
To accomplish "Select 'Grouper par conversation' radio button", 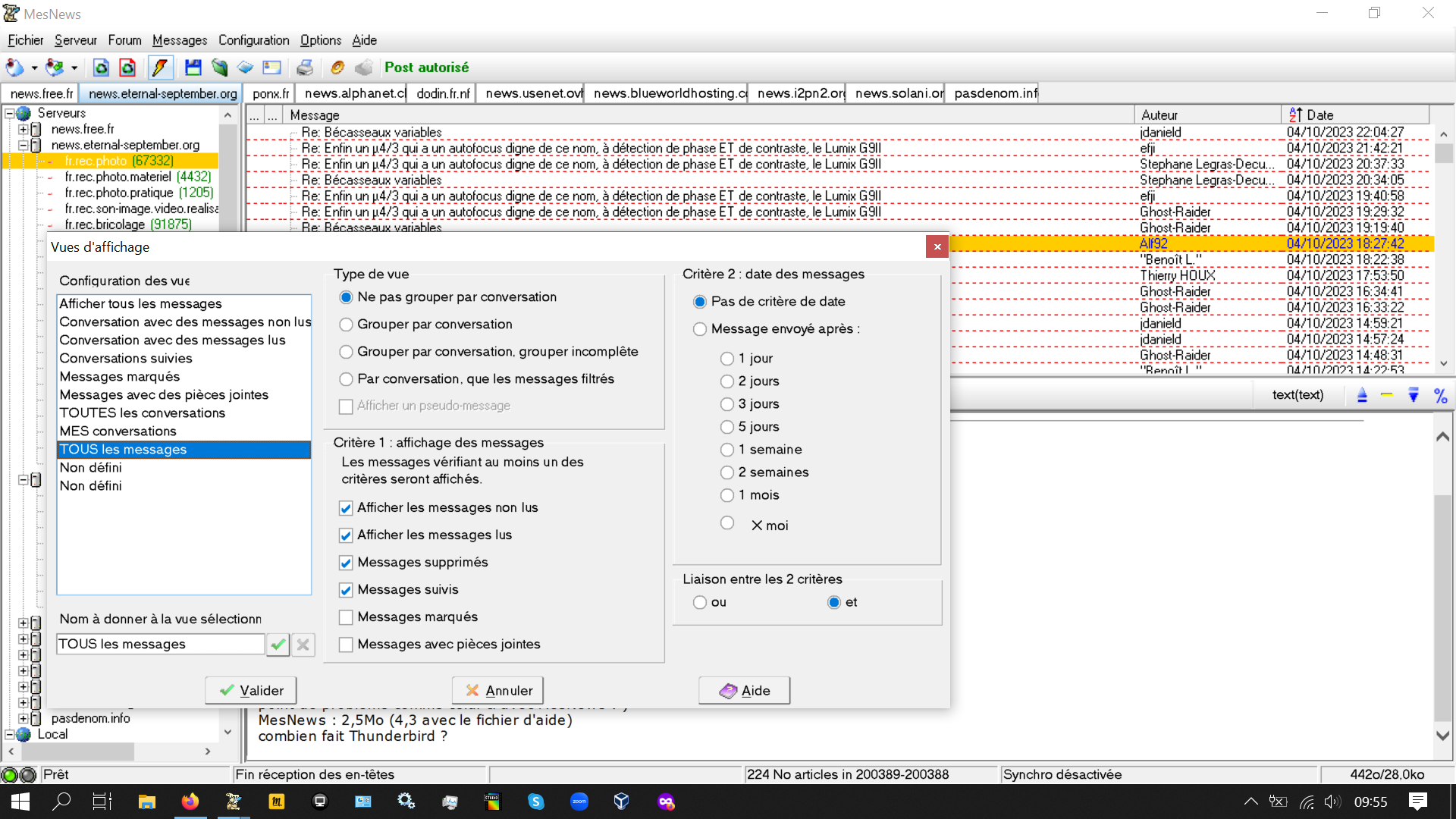I will tap(346, 325).
